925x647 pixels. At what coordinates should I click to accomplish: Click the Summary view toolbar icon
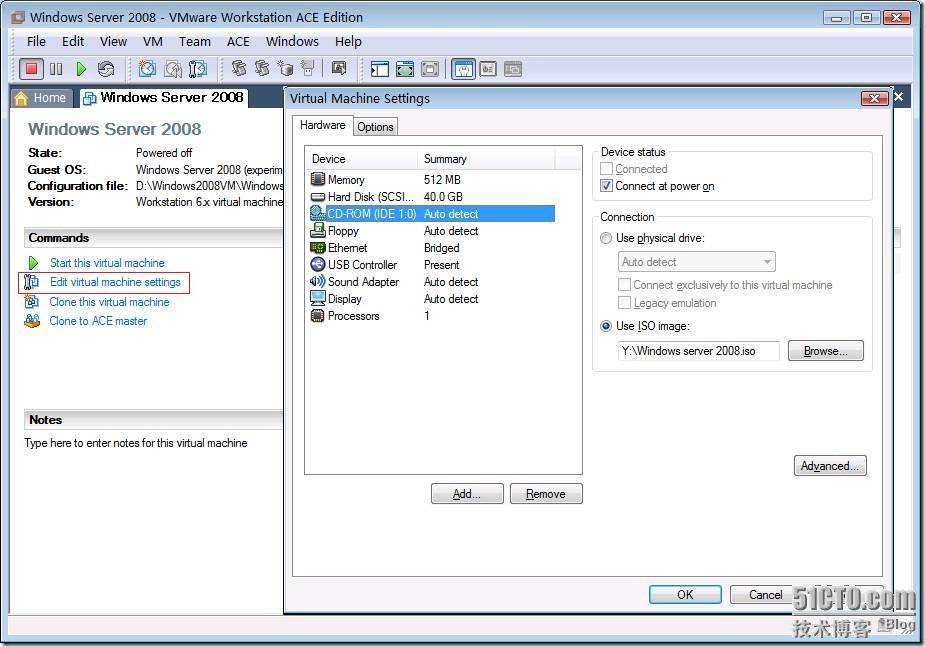pos(463,69)
